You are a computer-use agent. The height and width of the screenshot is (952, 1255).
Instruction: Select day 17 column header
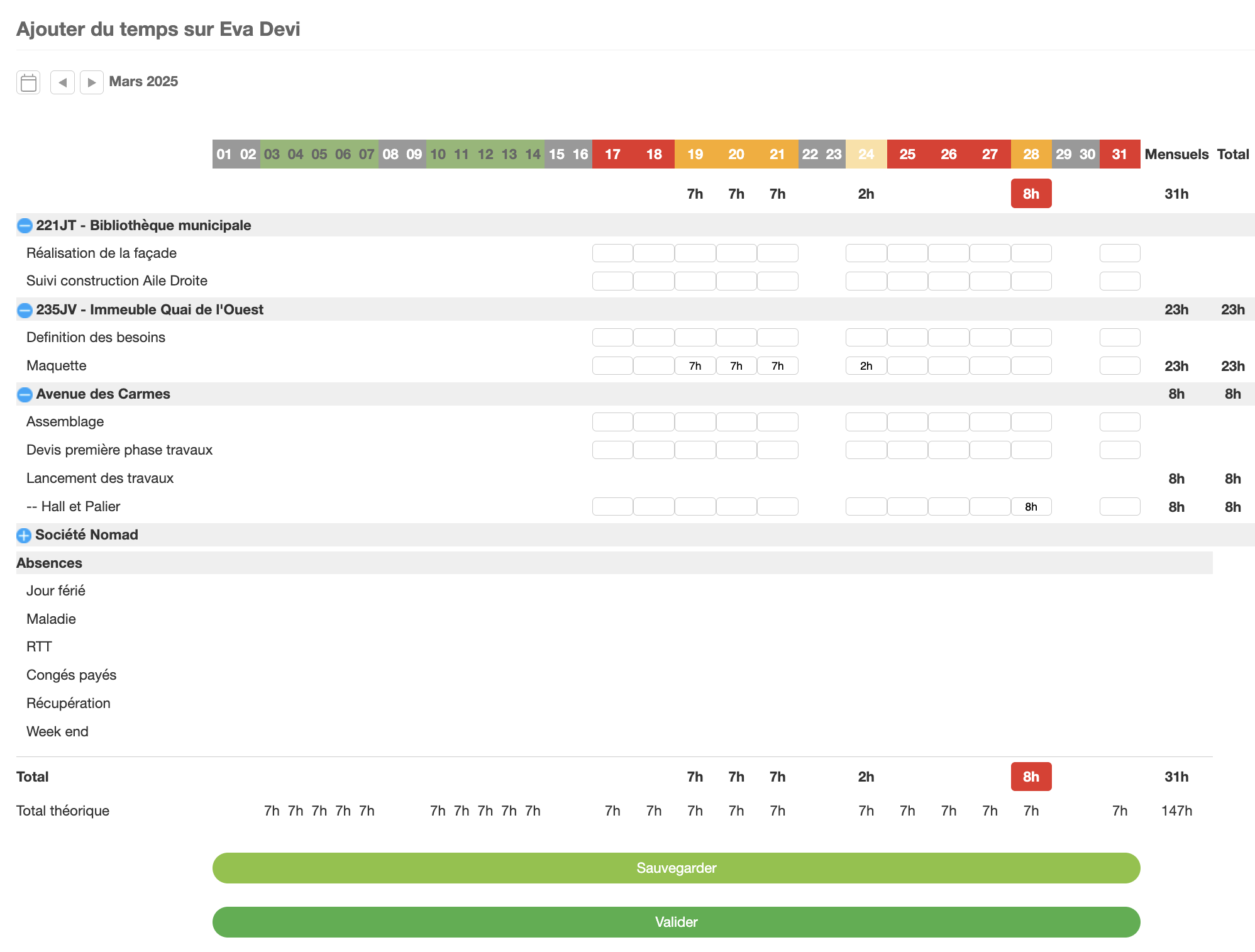point(612,154)
